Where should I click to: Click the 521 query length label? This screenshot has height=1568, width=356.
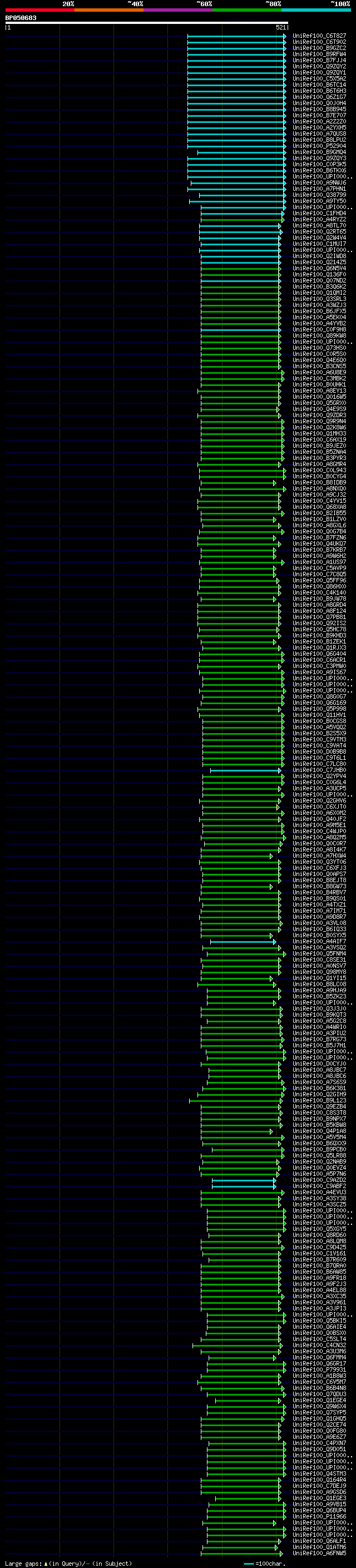click(x=280, y=27)
